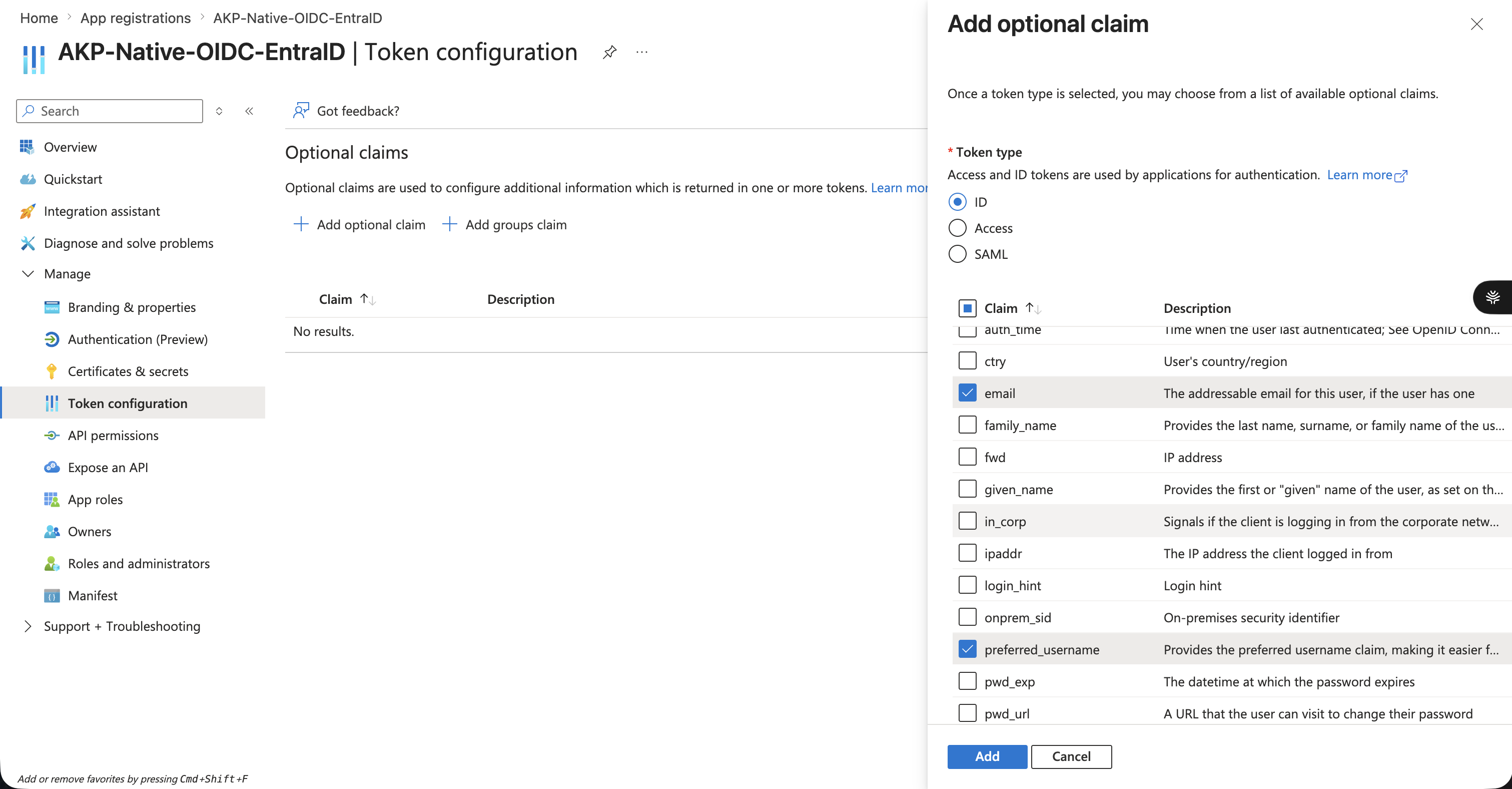Viewport: 1512px width, 789px height.
Task: Click the Manifest icon
Action: 52,596
